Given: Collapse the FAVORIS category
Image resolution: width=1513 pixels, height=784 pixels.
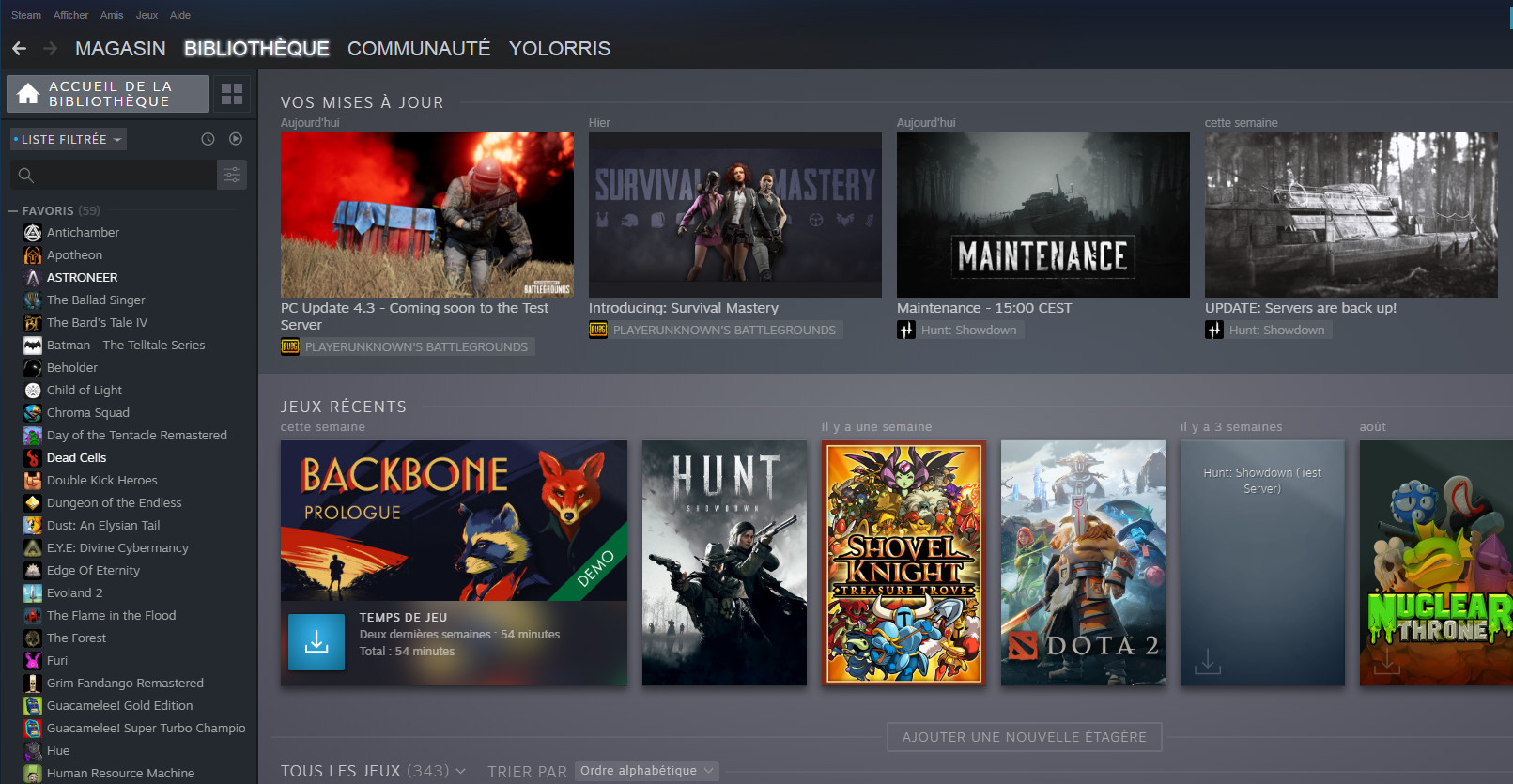Looking at the screenshot, I should coord(13,210).
